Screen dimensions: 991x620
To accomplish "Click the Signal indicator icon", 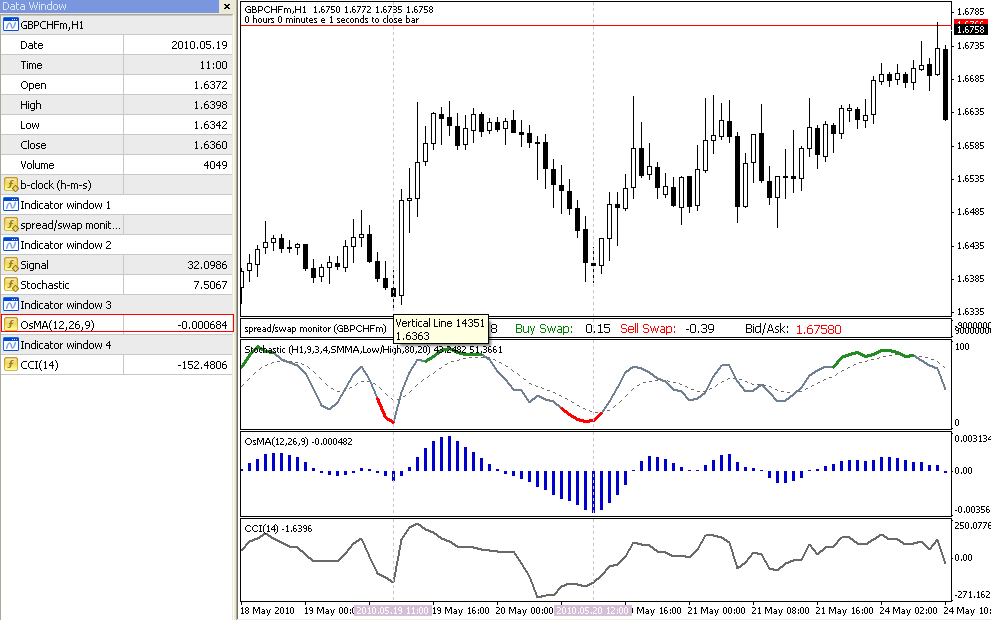I will (x=11, y=265).
